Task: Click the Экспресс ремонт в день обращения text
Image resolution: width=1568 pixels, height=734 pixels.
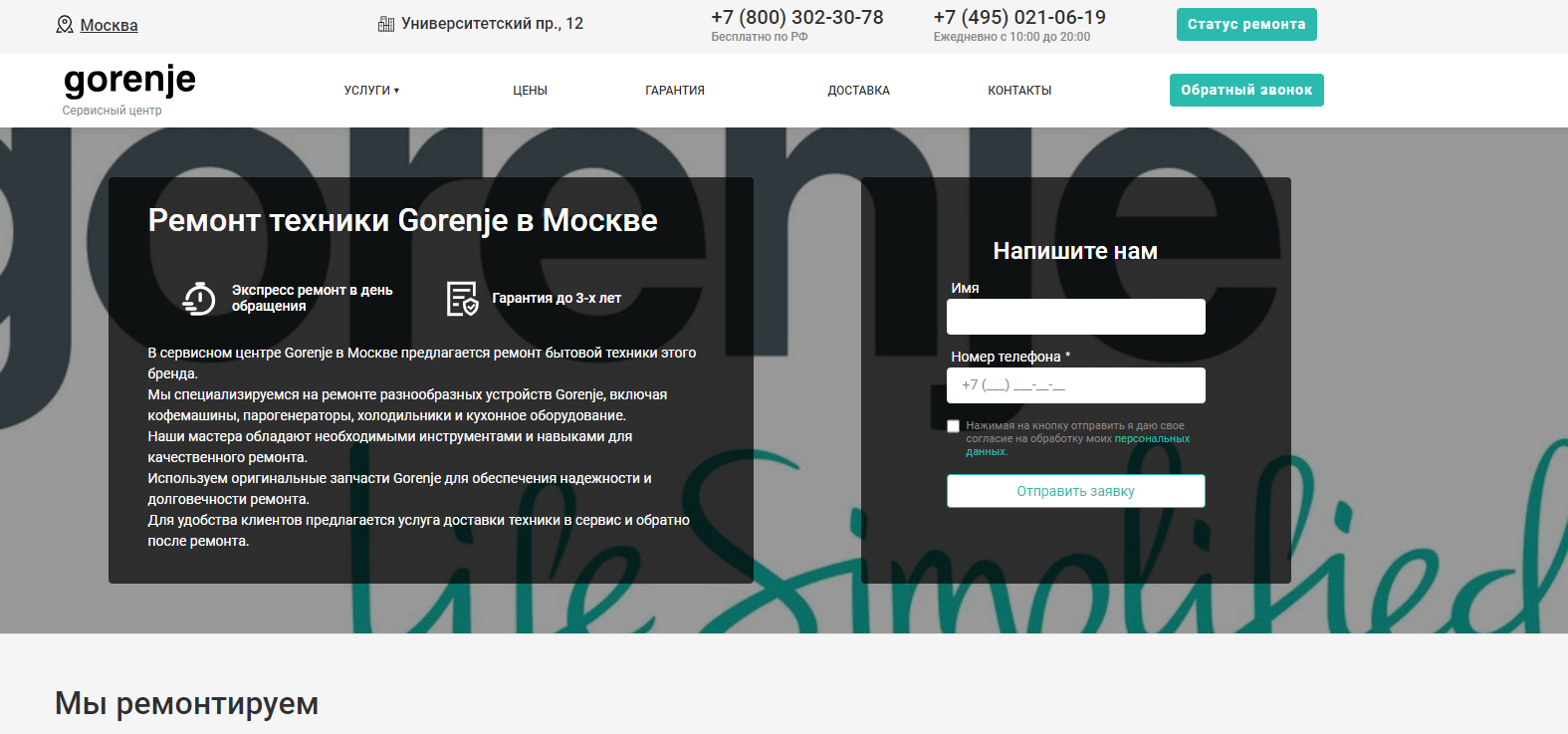Action: 313,298
